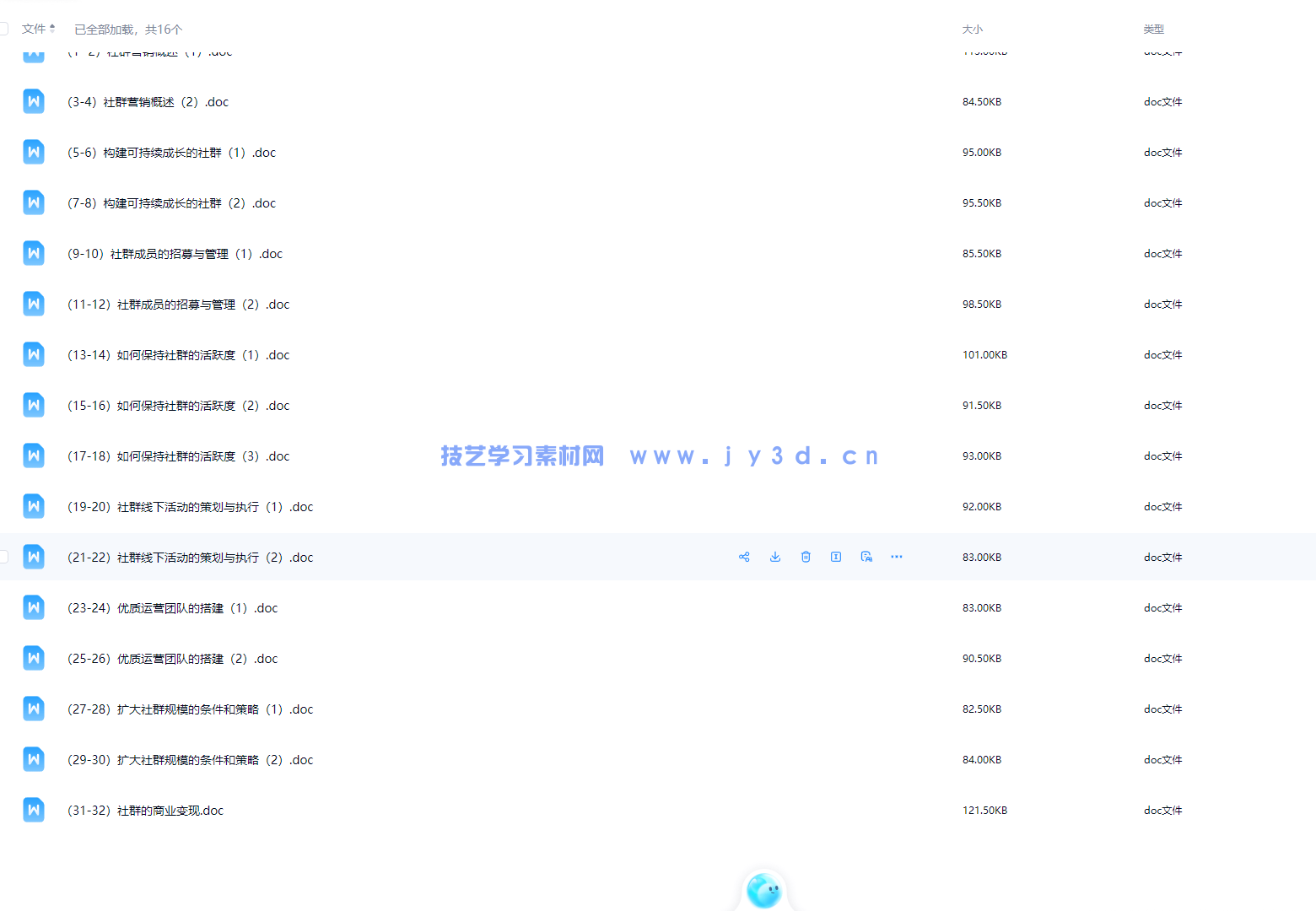Viewport: 1316px width, 911px height.
Task: Click the share icon on the hovered file row
Action: tap(744, 557)
